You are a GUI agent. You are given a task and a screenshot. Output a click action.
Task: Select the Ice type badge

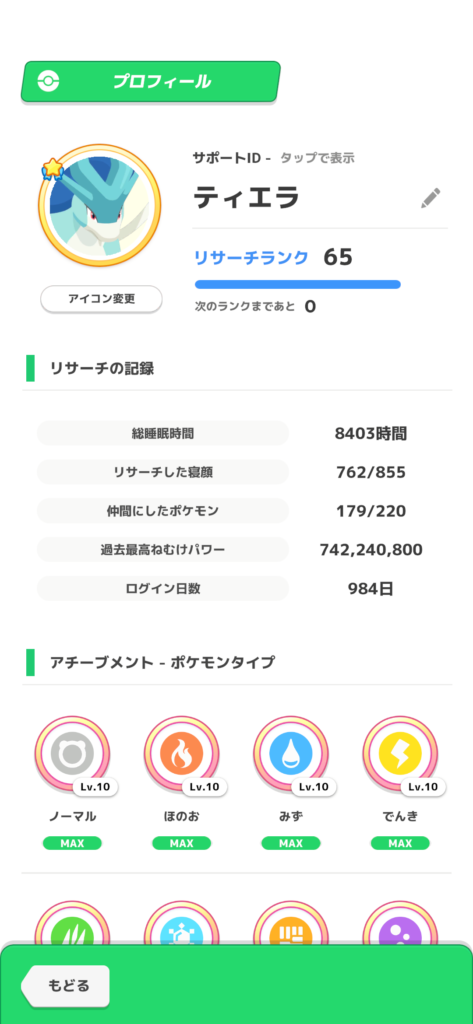[x=182, y=922]
